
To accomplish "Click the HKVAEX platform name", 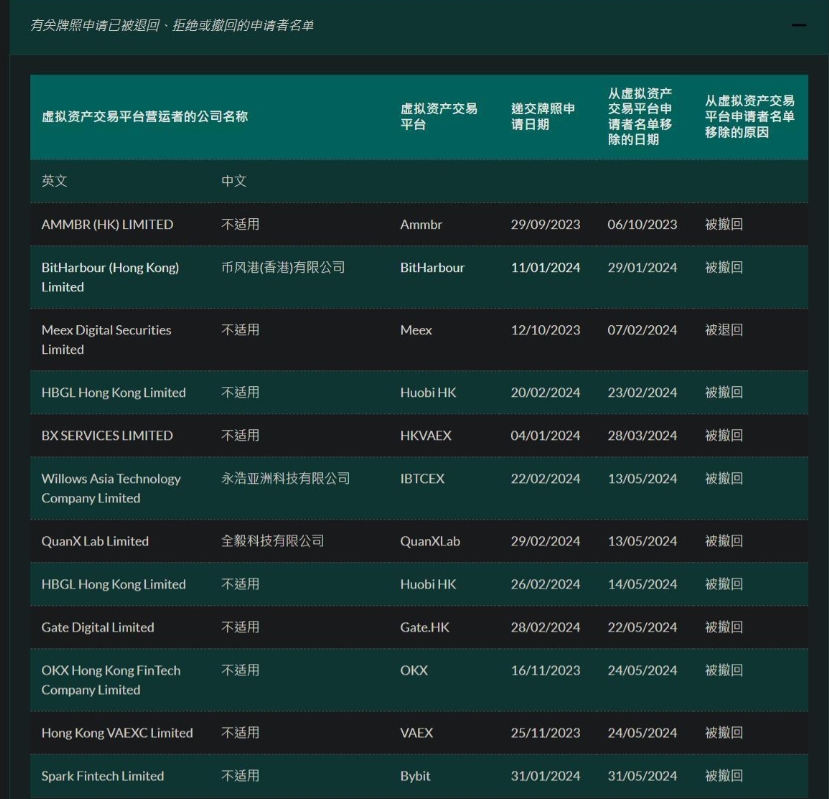I will coord(426,436).
